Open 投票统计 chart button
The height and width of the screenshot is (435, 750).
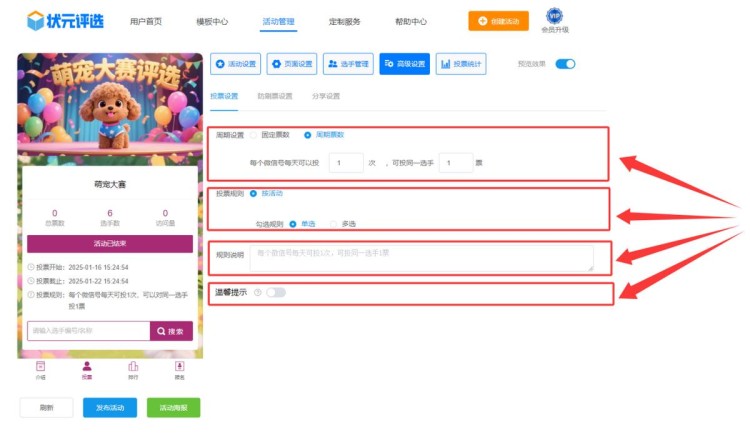point(461,64)
